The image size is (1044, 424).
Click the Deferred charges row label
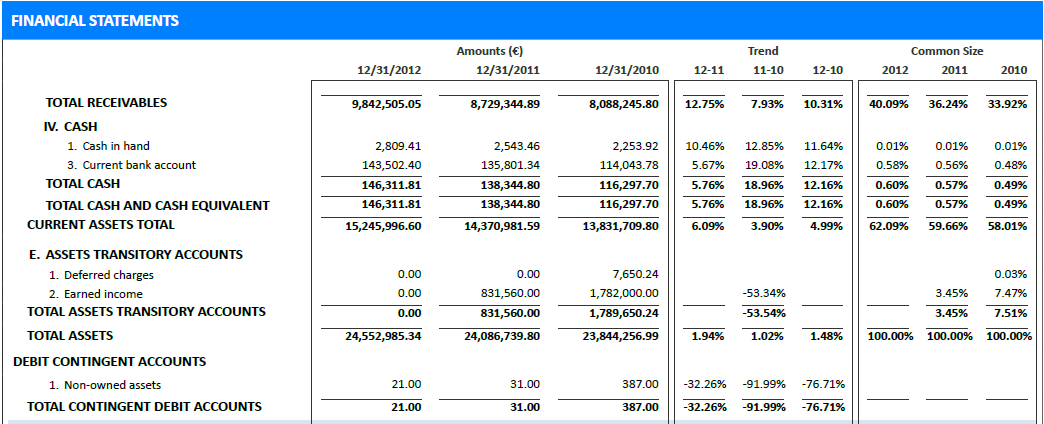click(x=108, y=274)
